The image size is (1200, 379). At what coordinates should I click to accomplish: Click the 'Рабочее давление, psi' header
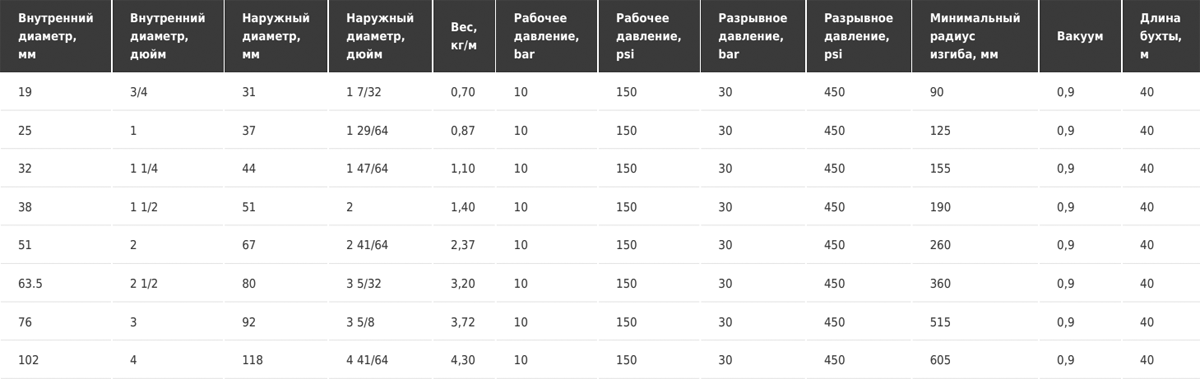[650, 36]
